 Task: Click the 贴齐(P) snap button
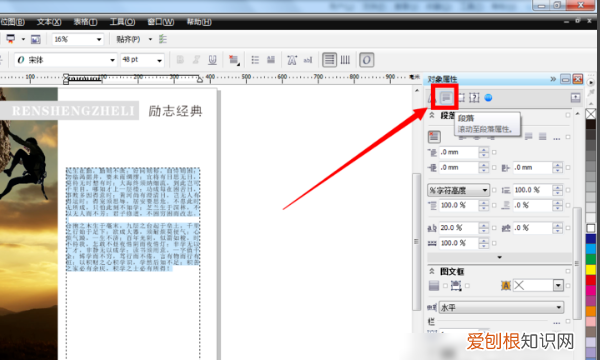click(x=128, y=39)
